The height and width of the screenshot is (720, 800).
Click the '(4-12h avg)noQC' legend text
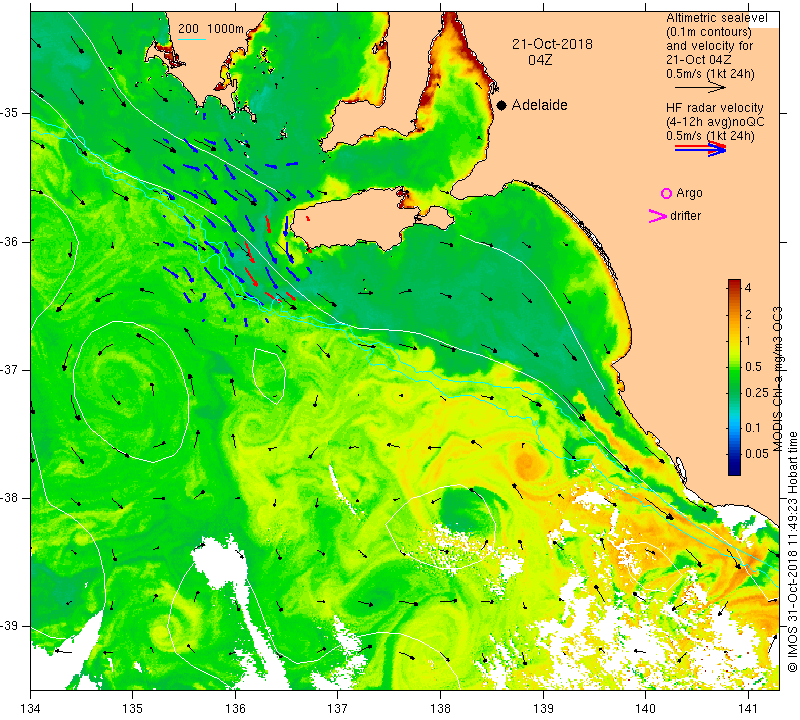coord(715,122)
